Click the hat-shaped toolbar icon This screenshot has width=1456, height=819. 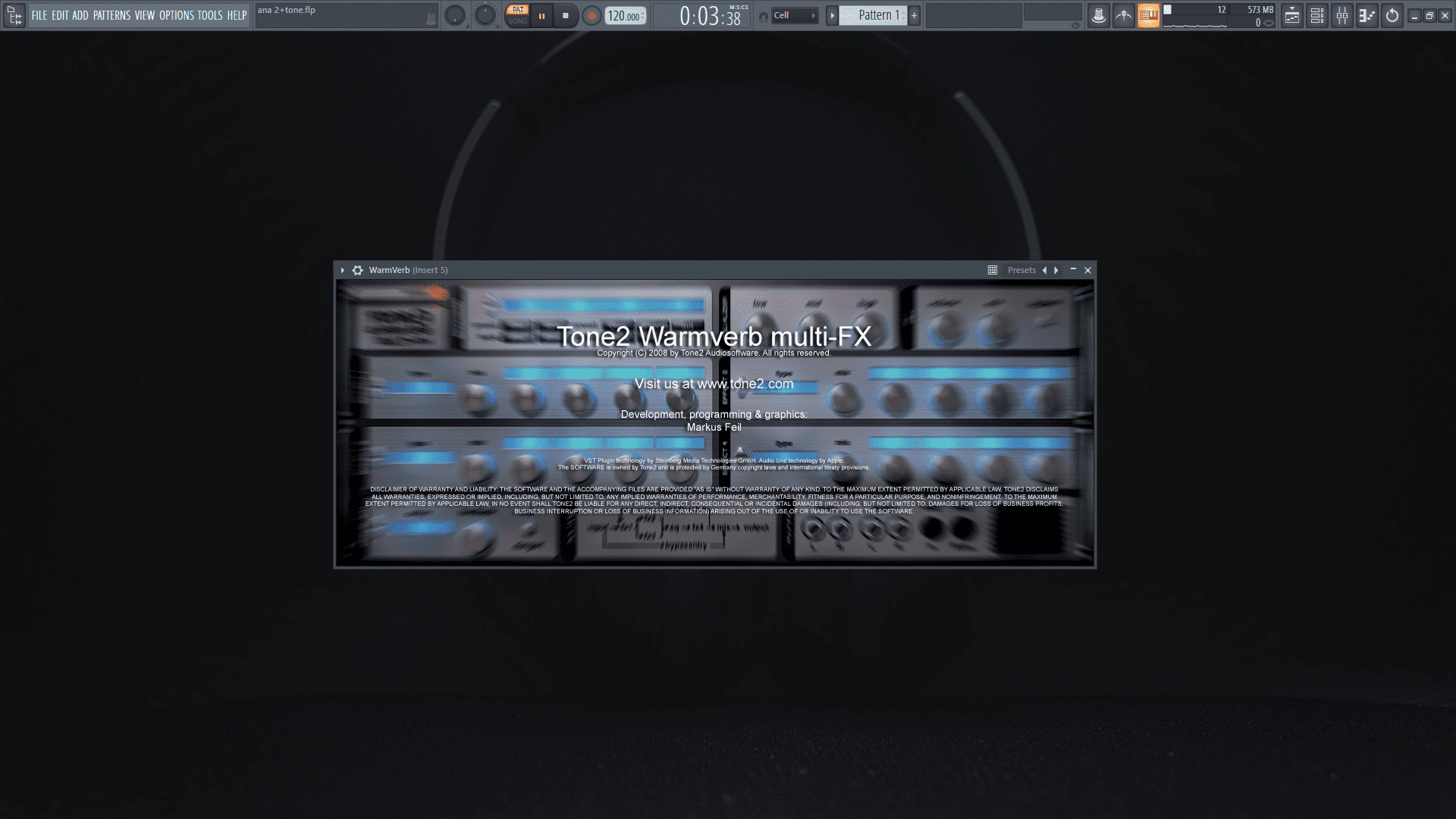click(x=1098, y=15)
